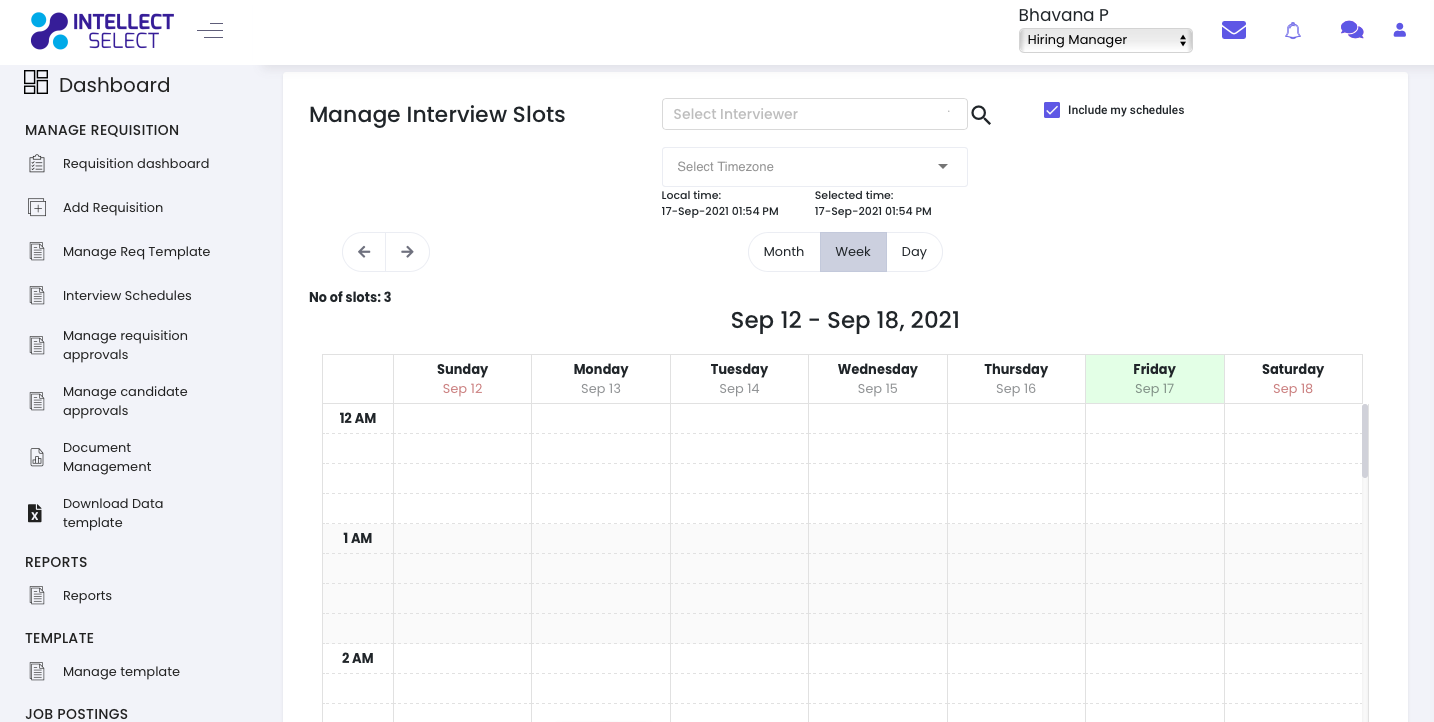Viewport: 1434px width, 722px height.
Task: Open Interview Schedules link
Action: point(127,296)
